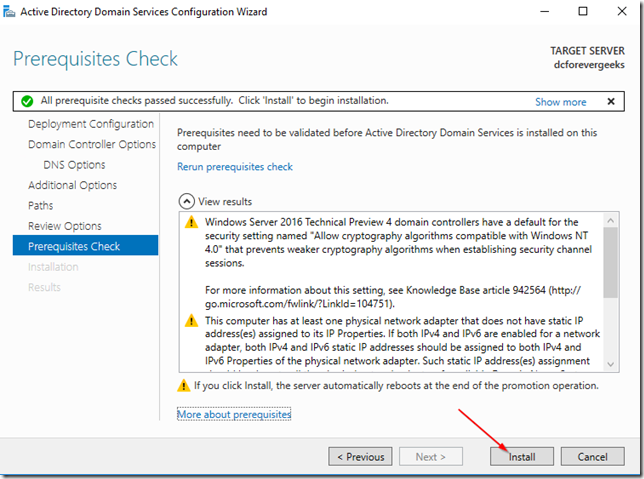Switch to the Paths step

click(42, 206)
